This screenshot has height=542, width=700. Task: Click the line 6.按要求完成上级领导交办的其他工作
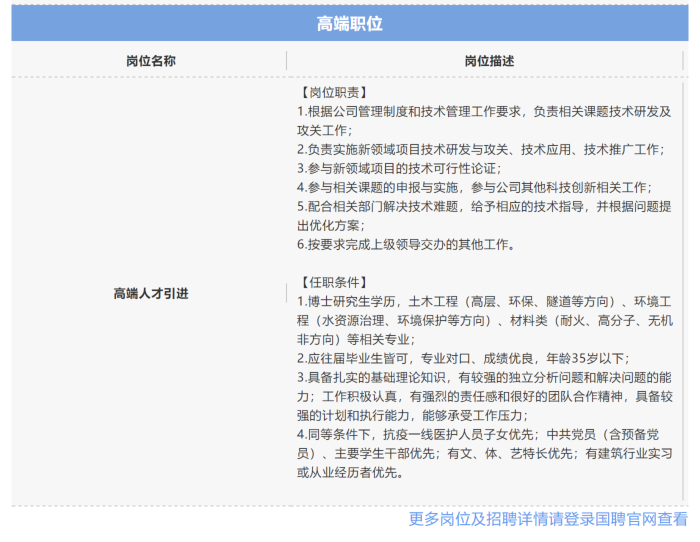405,244
